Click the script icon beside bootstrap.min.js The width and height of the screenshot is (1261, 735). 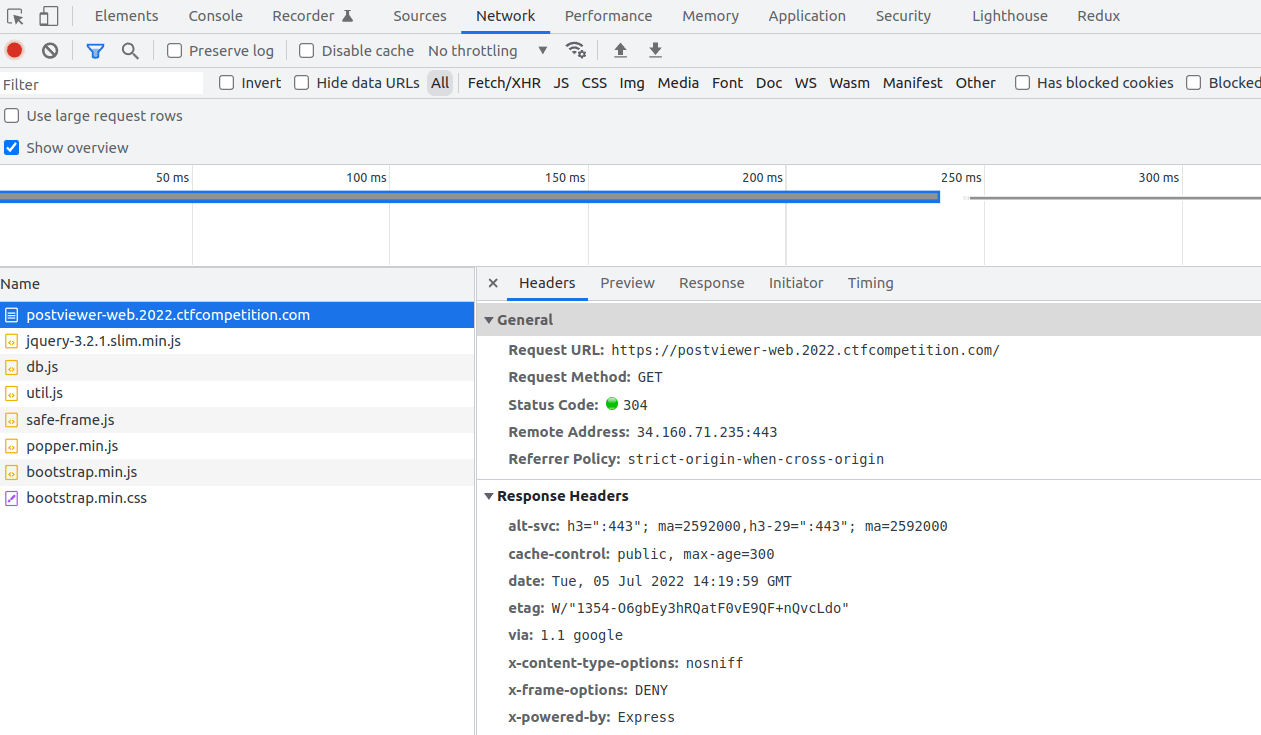pos(12,472)
